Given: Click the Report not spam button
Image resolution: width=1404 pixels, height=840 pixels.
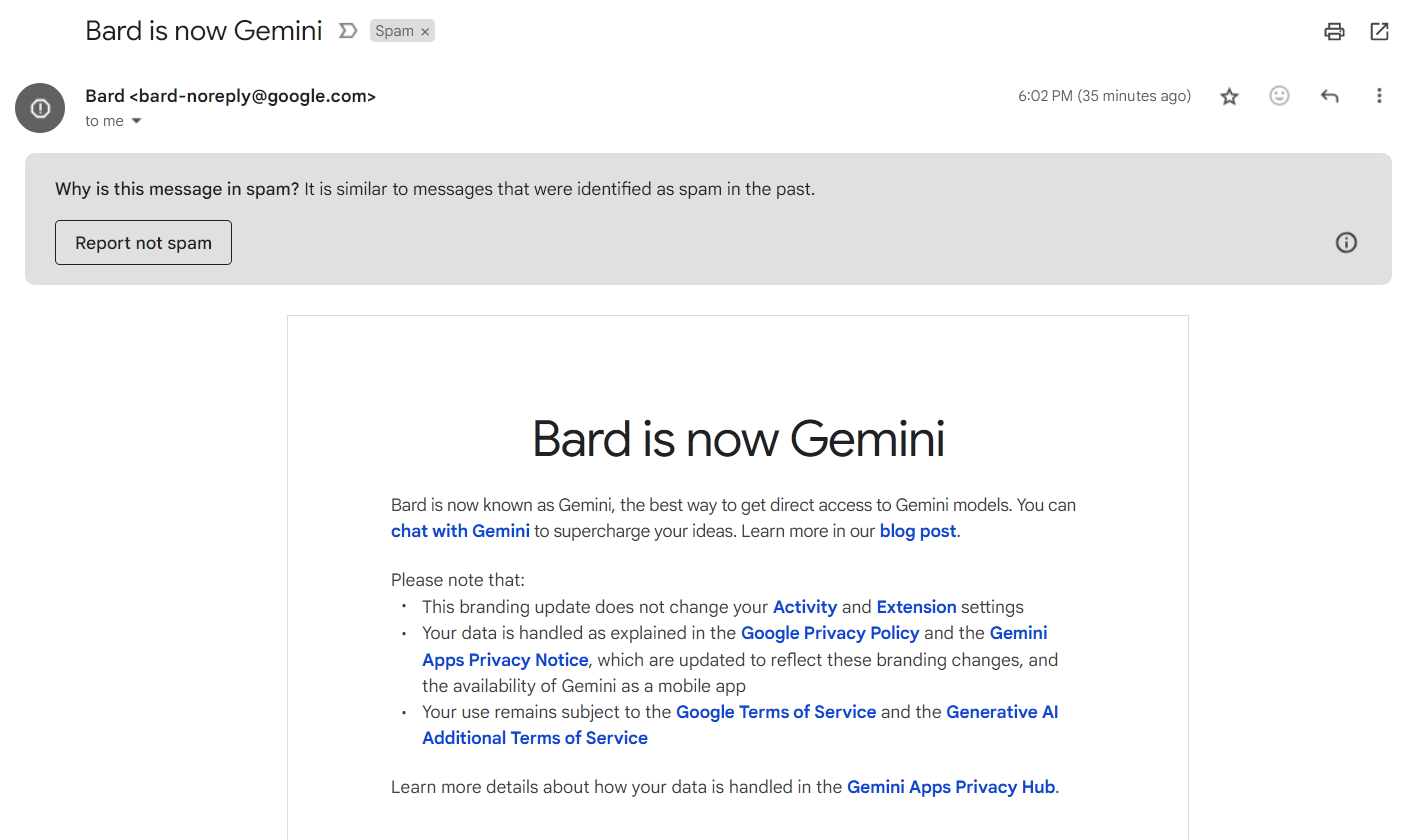Looking at the screenshot, I should click(x=143, y=243).
